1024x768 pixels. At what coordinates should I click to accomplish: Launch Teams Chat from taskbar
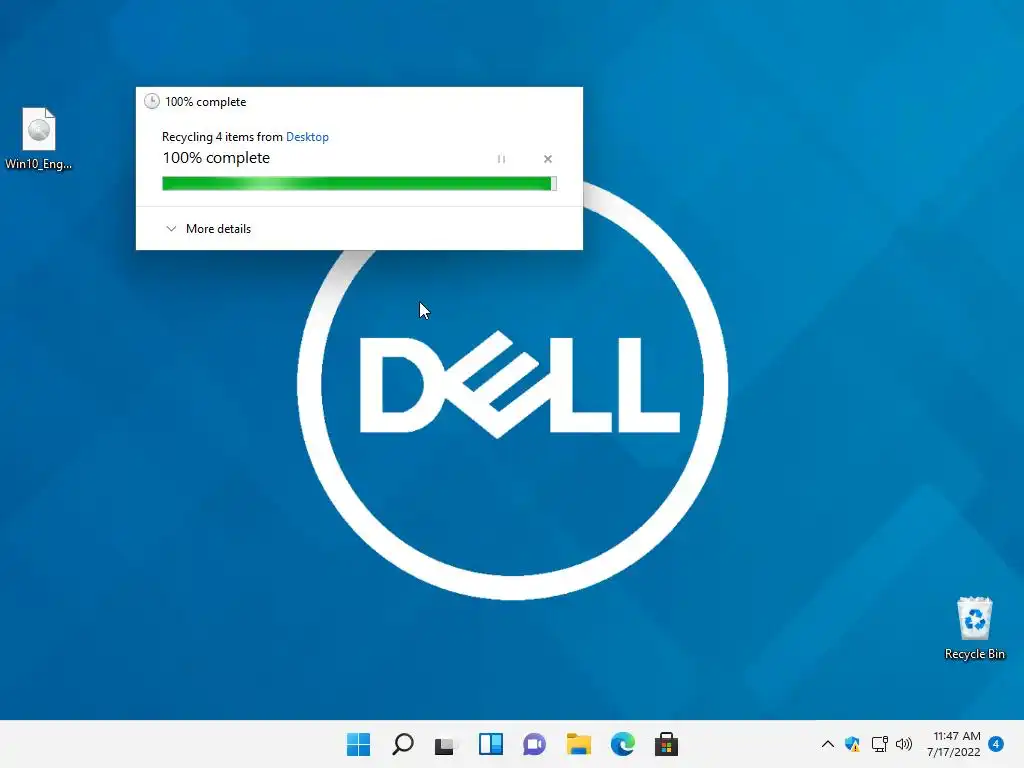534,744
